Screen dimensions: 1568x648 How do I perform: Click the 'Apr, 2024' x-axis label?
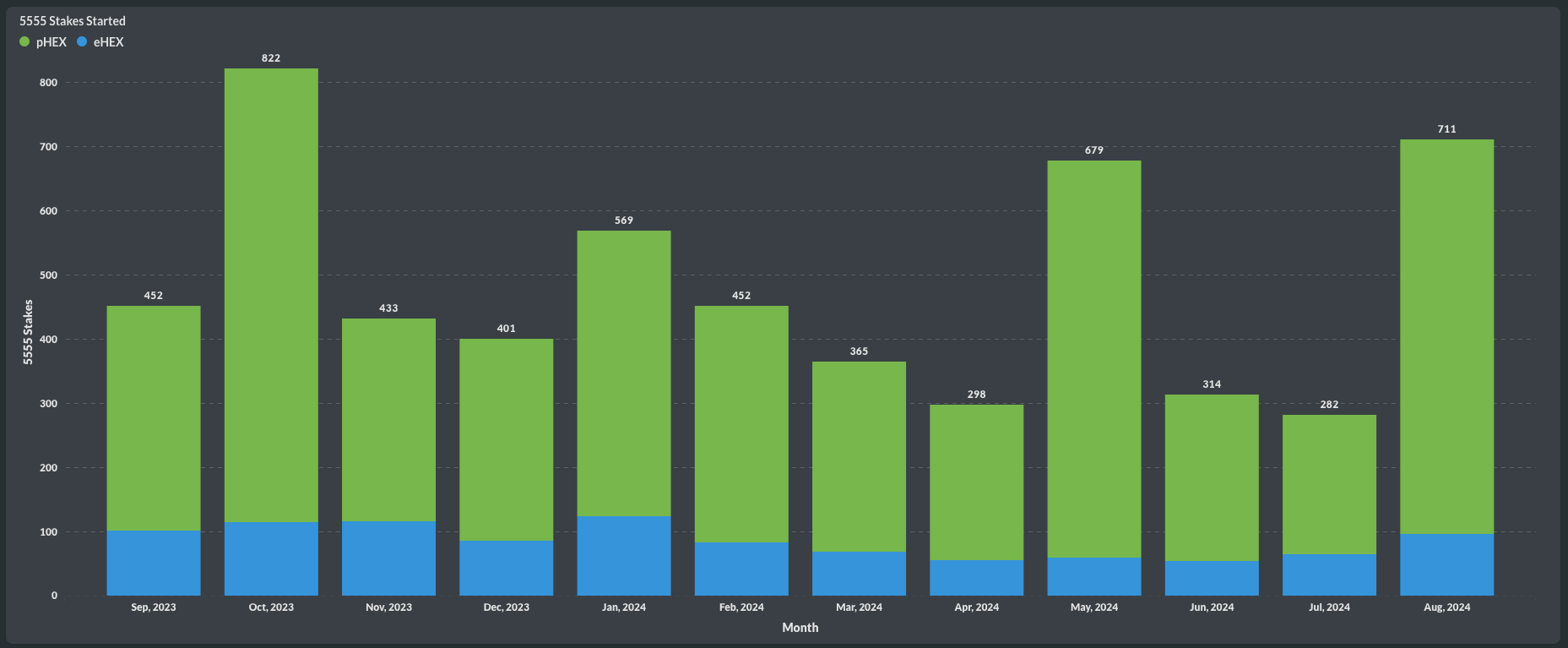[976, 607]
